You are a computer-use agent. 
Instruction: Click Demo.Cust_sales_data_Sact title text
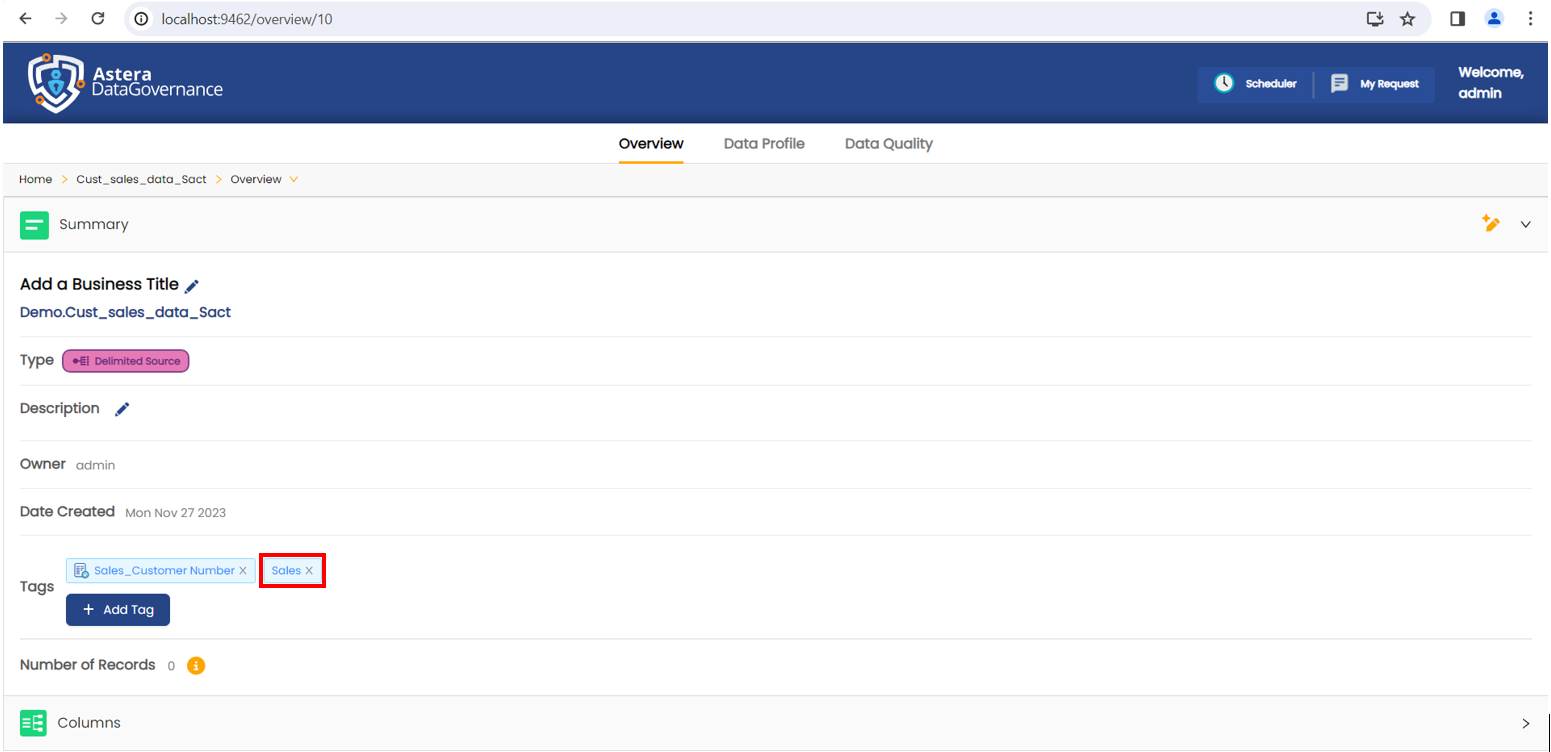coord(125,312)
